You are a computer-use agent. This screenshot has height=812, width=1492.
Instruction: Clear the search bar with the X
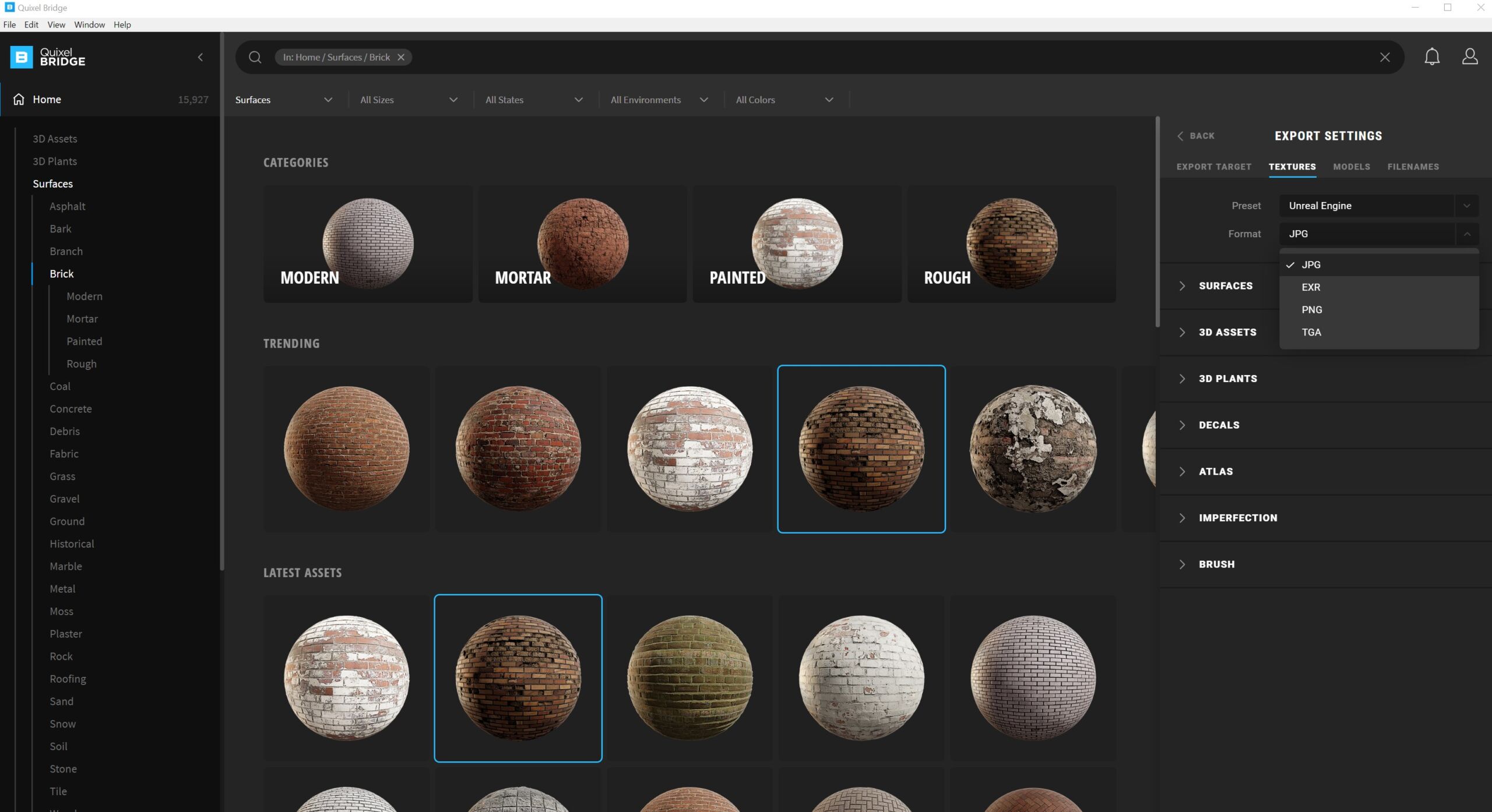(1385, 57)
